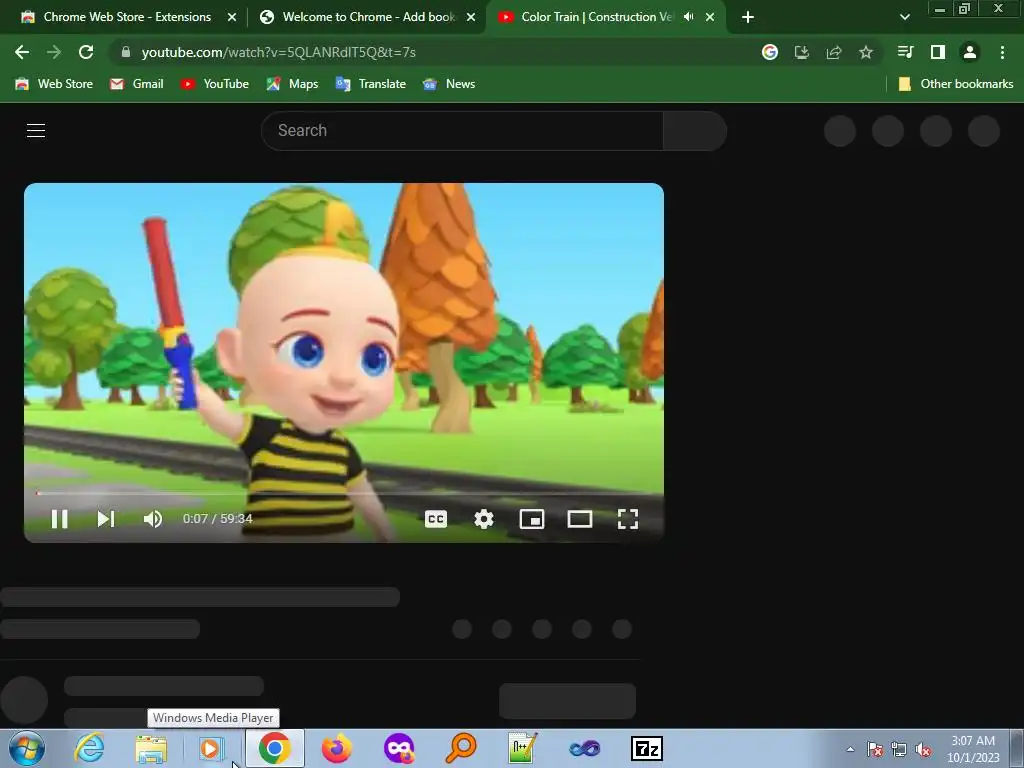Enter fullscreen mode
1024x768 pixels.
(x=628, y=519)
